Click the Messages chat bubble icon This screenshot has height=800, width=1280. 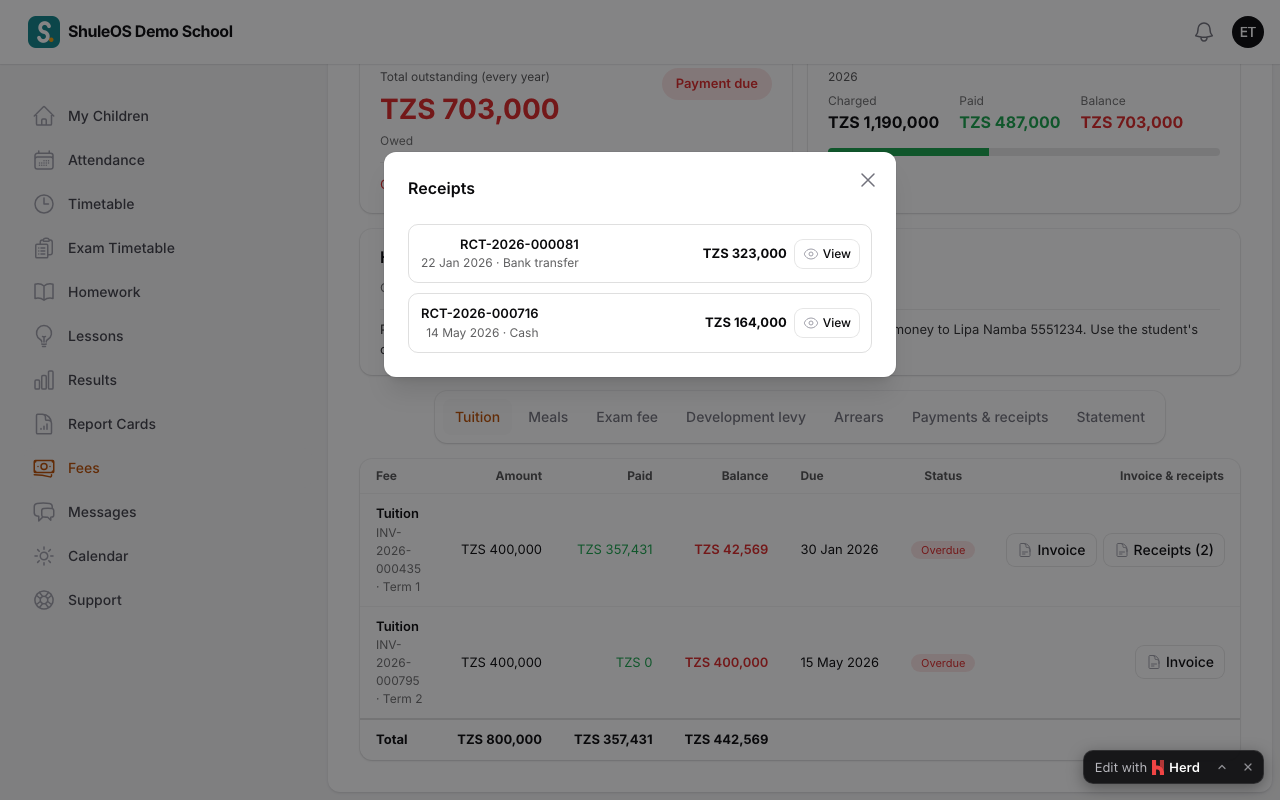(x=44, y=512)
